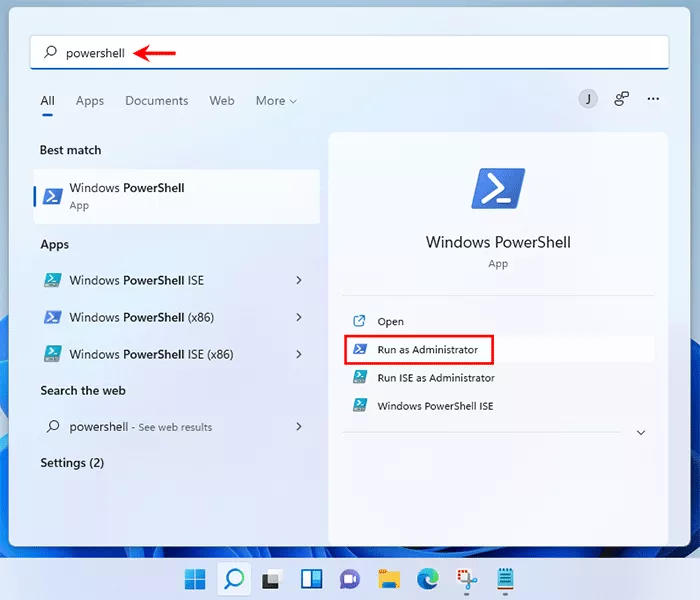Click the Windows PowerShell ISE list icon

(53, 280)
